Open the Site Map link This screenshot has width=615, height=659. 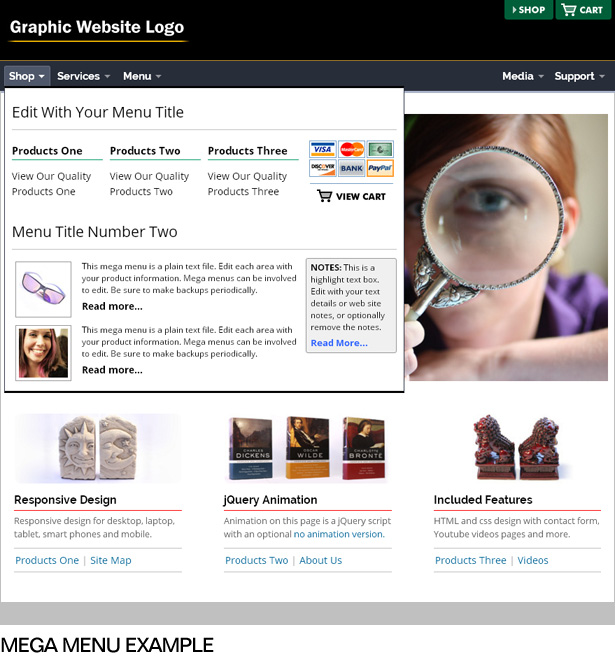click(111, 560)
